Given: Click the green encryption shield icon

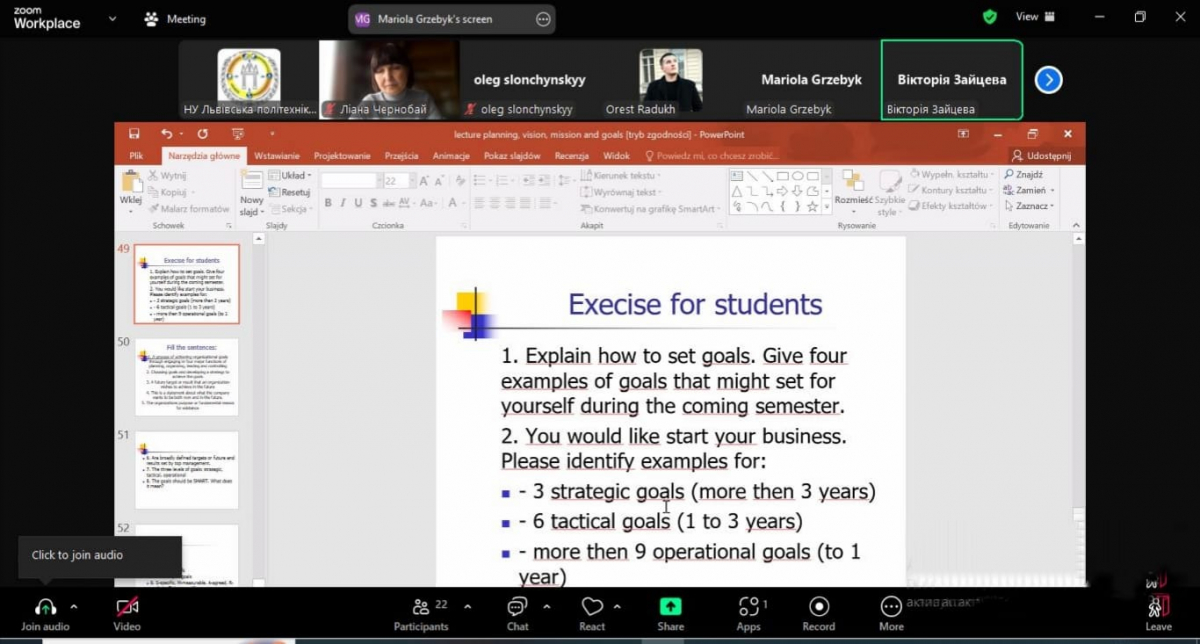Looking at the screenshot, I should [989, 17].
